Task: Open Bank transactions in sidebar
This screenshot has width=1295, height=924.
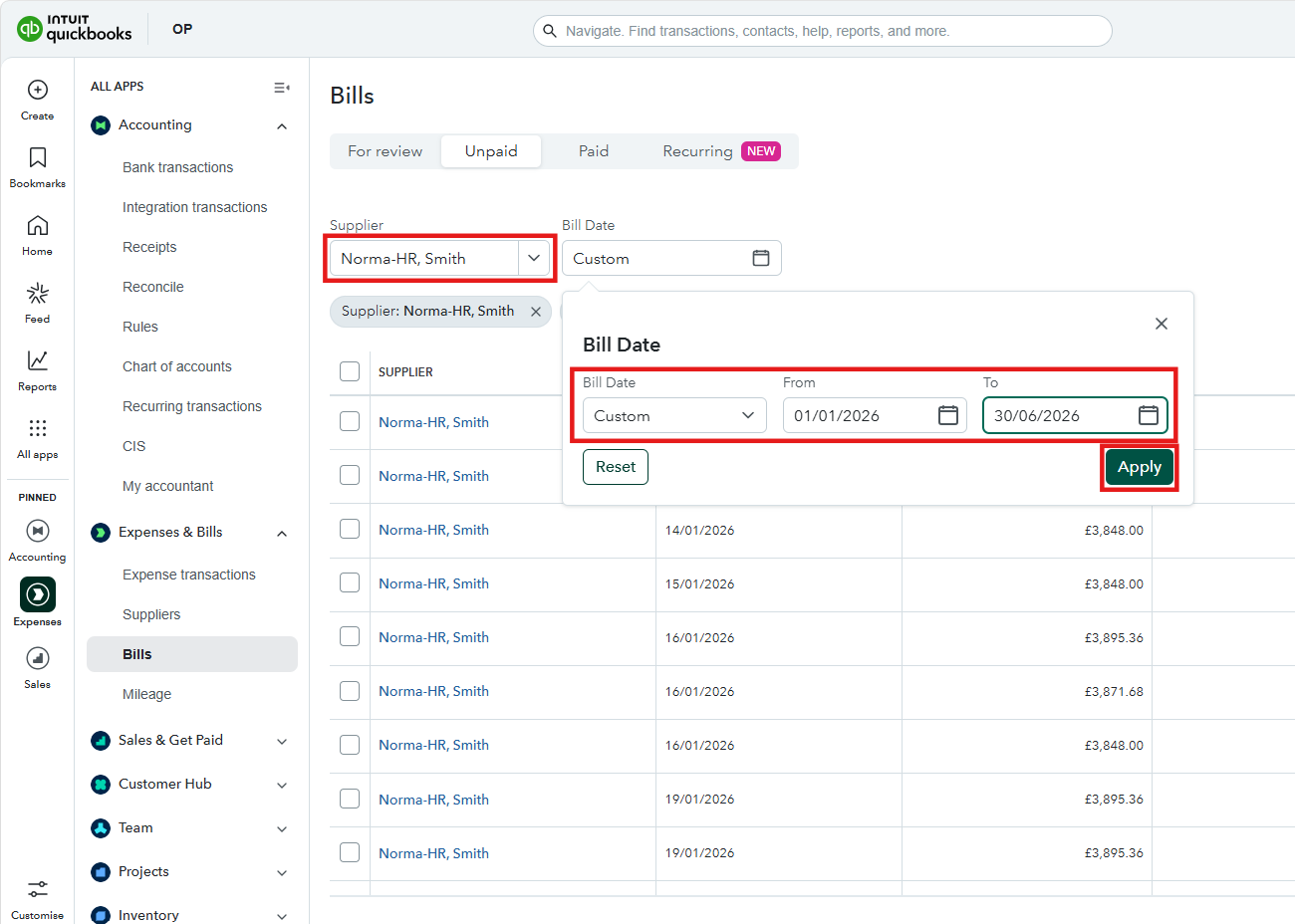Action: 177,167
